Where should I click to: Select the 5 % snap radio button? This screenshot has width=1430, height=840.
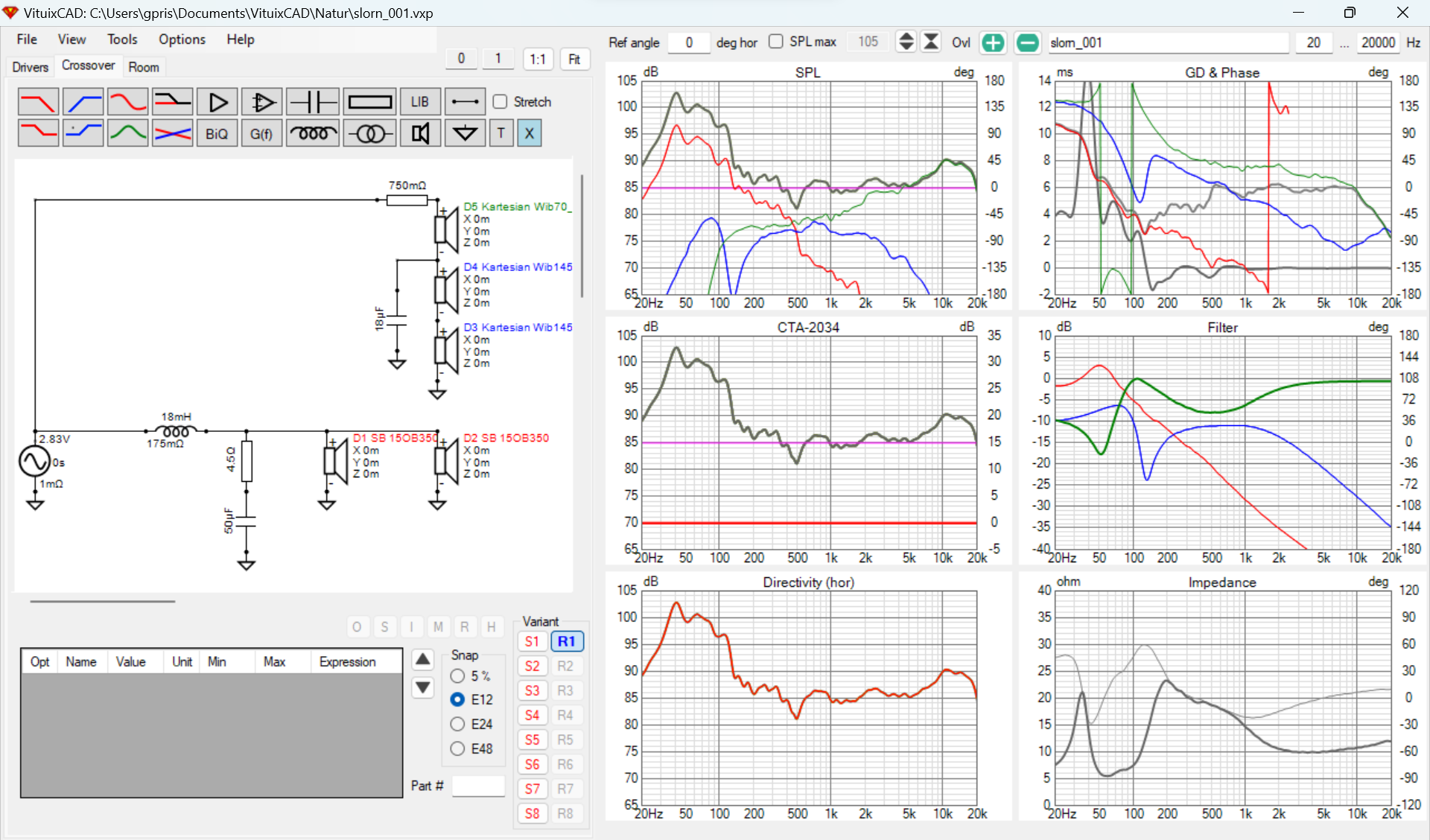click(x=457, y=676)
